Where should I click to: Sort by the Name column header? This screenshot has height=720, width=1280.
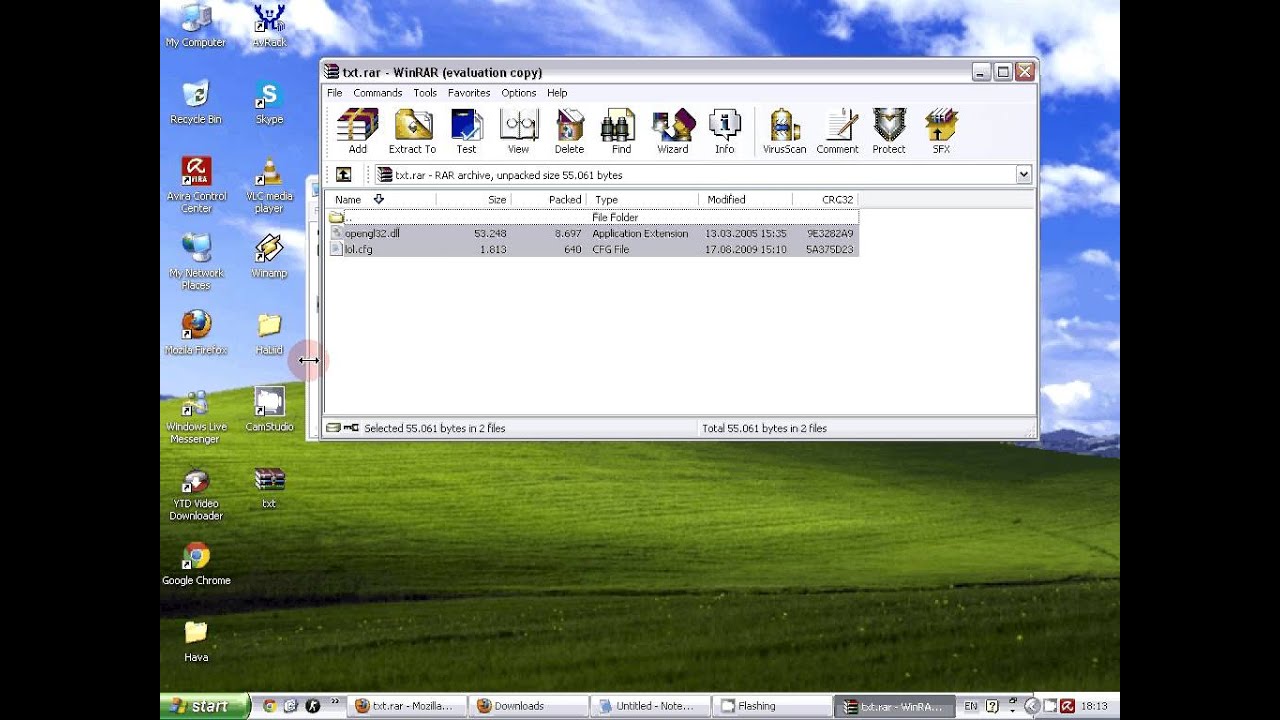(x=380, y=200)
